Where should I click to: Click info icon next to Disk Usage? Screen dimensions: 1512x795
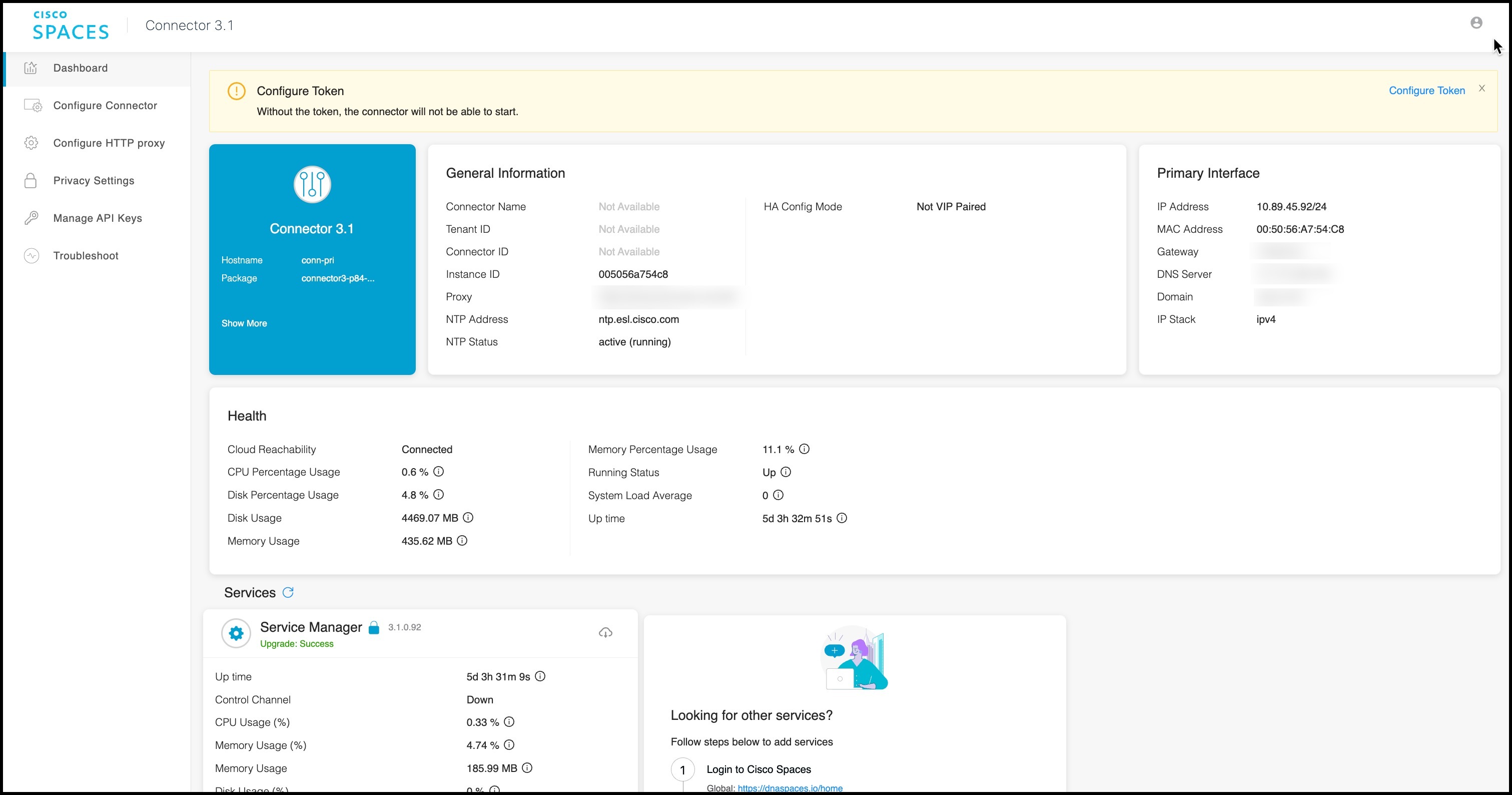coord(468,517)
